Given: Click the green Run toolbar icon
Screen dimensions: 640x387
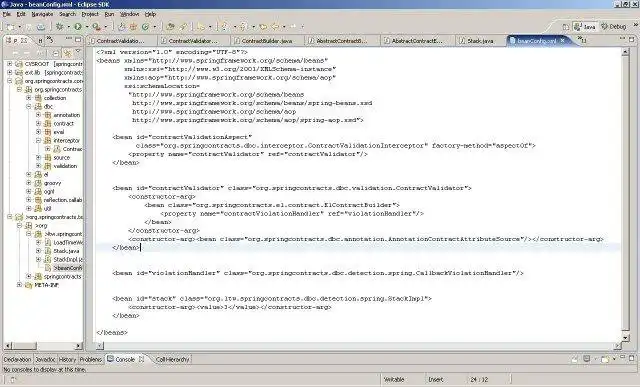Looking at the screenshot, I should point(78,27).
